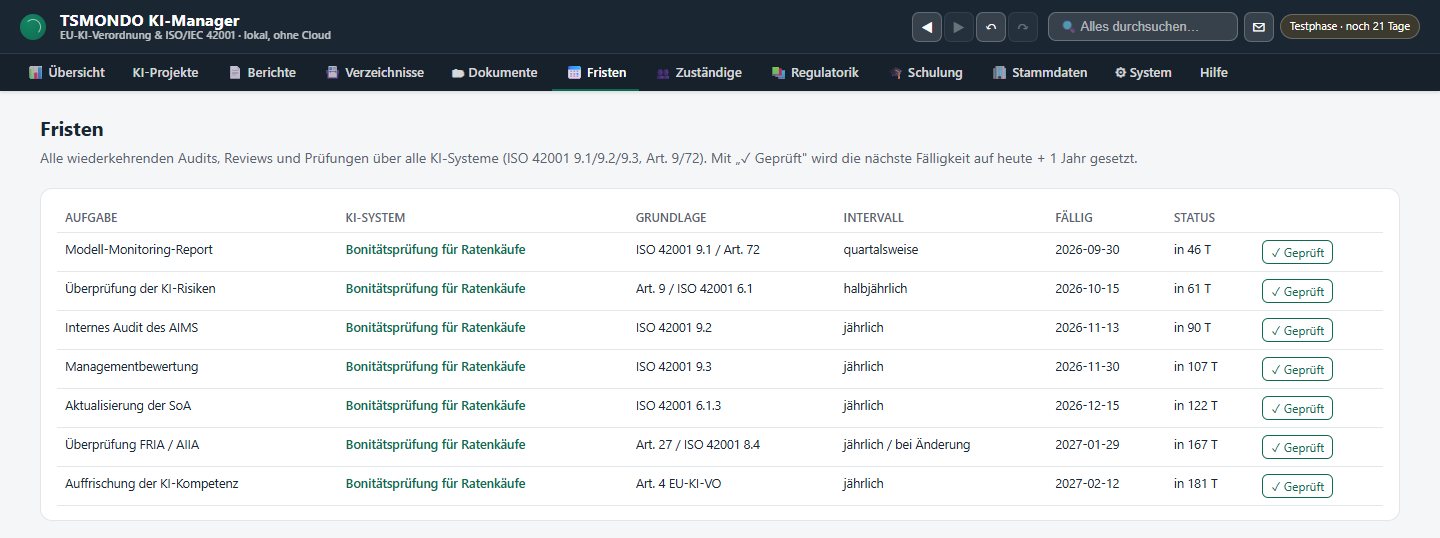
Task: Open the Übersicht chart tab
Action: [x=67, y=72]
